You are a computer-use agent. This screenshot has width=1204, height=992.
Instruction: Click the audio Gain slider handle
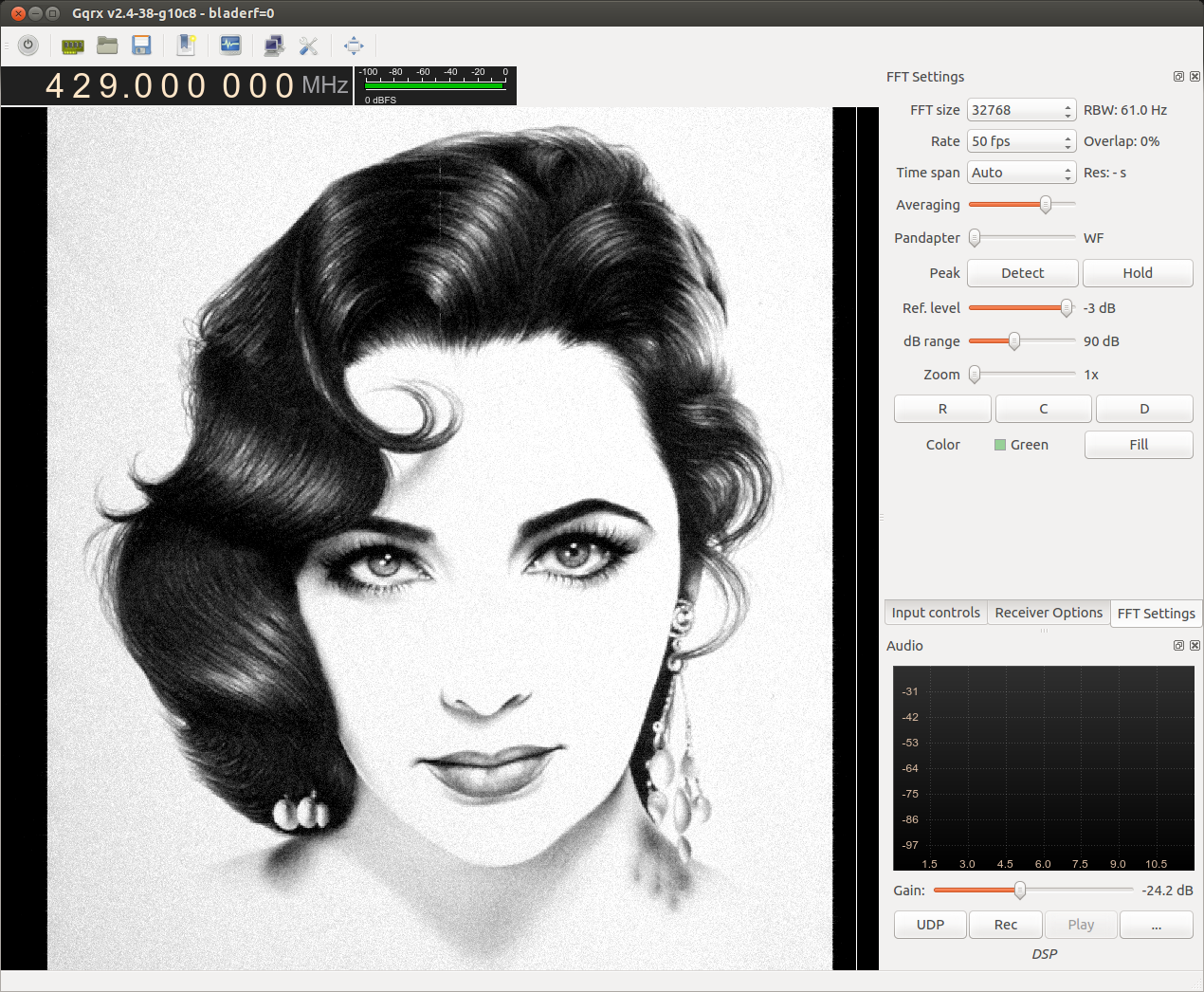1020,890
